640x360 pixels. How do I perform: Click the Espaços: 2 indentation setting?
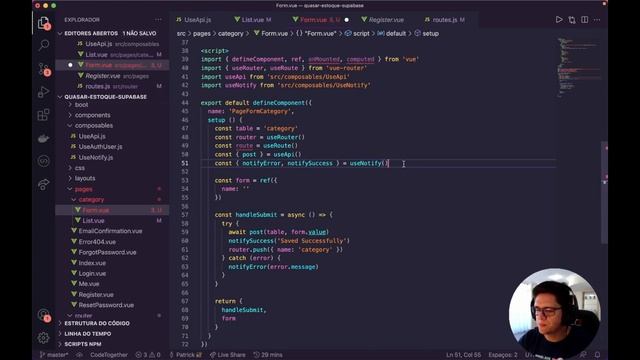[503, 355]
